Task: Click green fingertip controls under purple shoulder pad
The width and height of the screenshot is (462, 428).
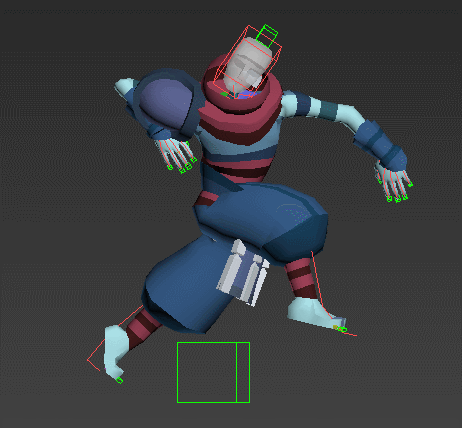Action: point(183,166)
